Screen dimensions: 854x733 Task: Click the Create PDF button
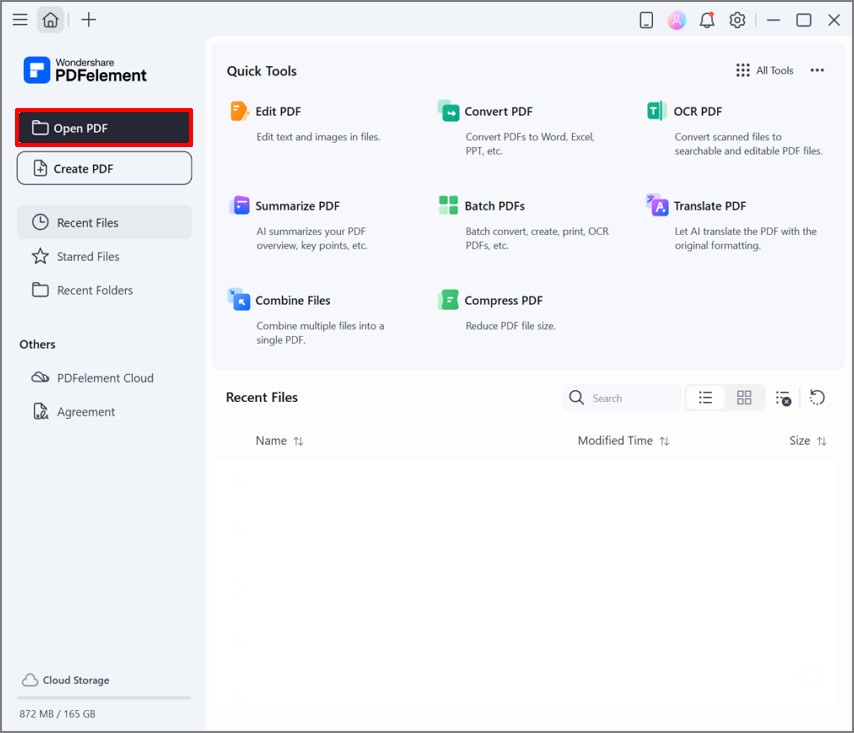104,168
